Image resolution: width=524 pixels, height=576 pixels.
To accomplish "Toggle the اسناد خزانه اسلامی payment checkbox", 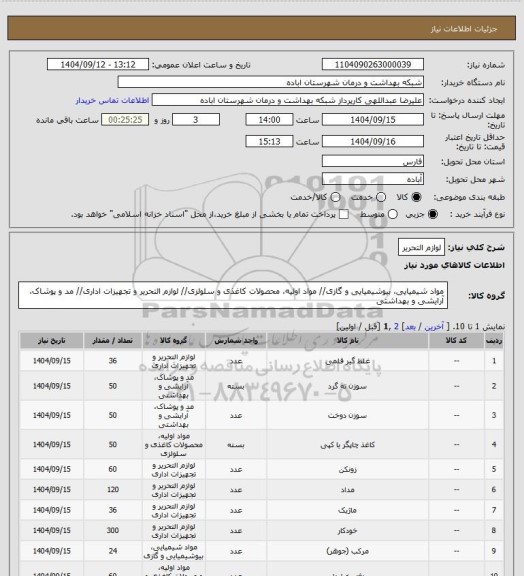I will point(344,214).
